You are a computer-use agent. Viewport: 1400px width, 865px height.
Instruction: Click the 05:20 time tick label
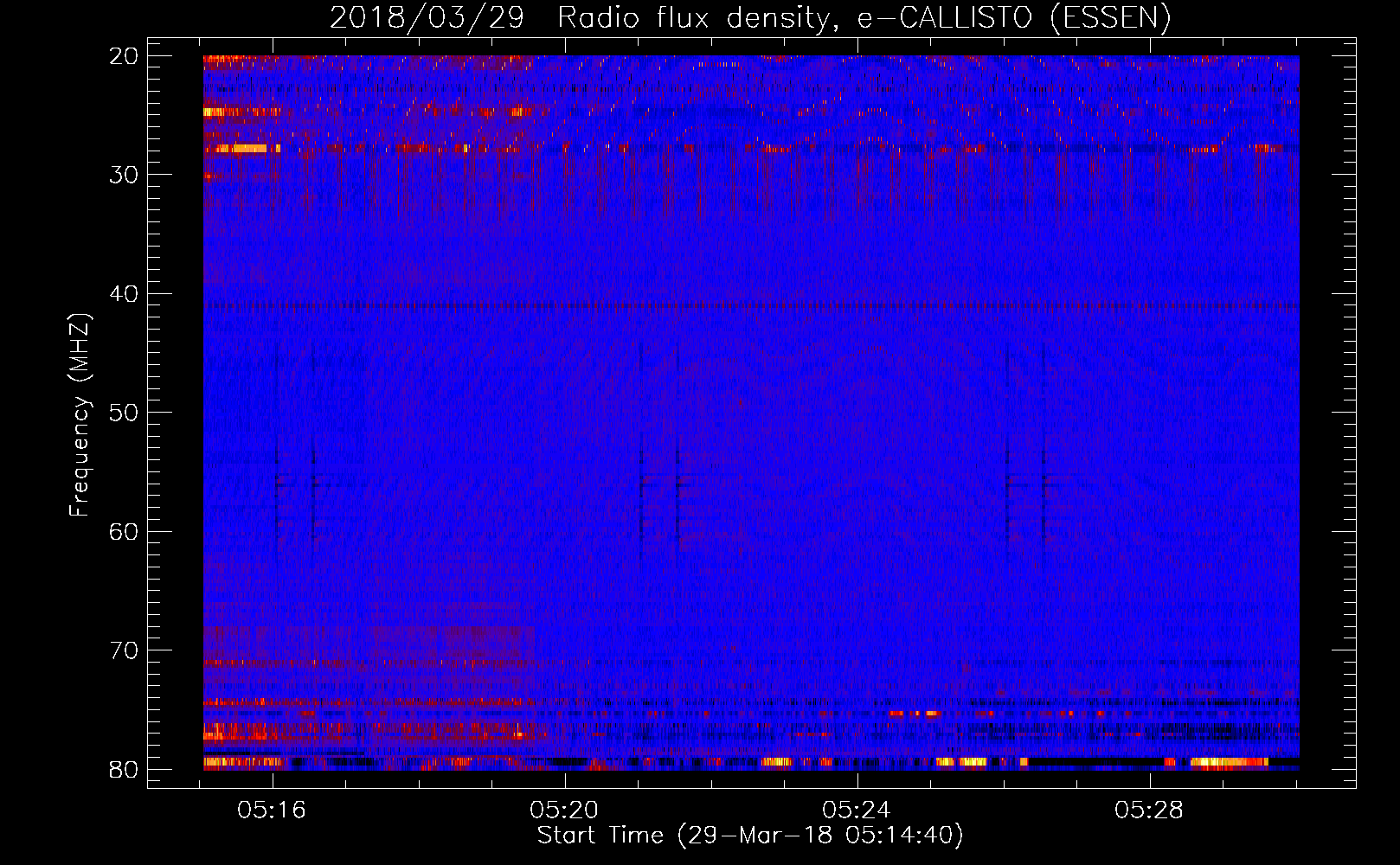pyautogui.click(x=565, y=811)
